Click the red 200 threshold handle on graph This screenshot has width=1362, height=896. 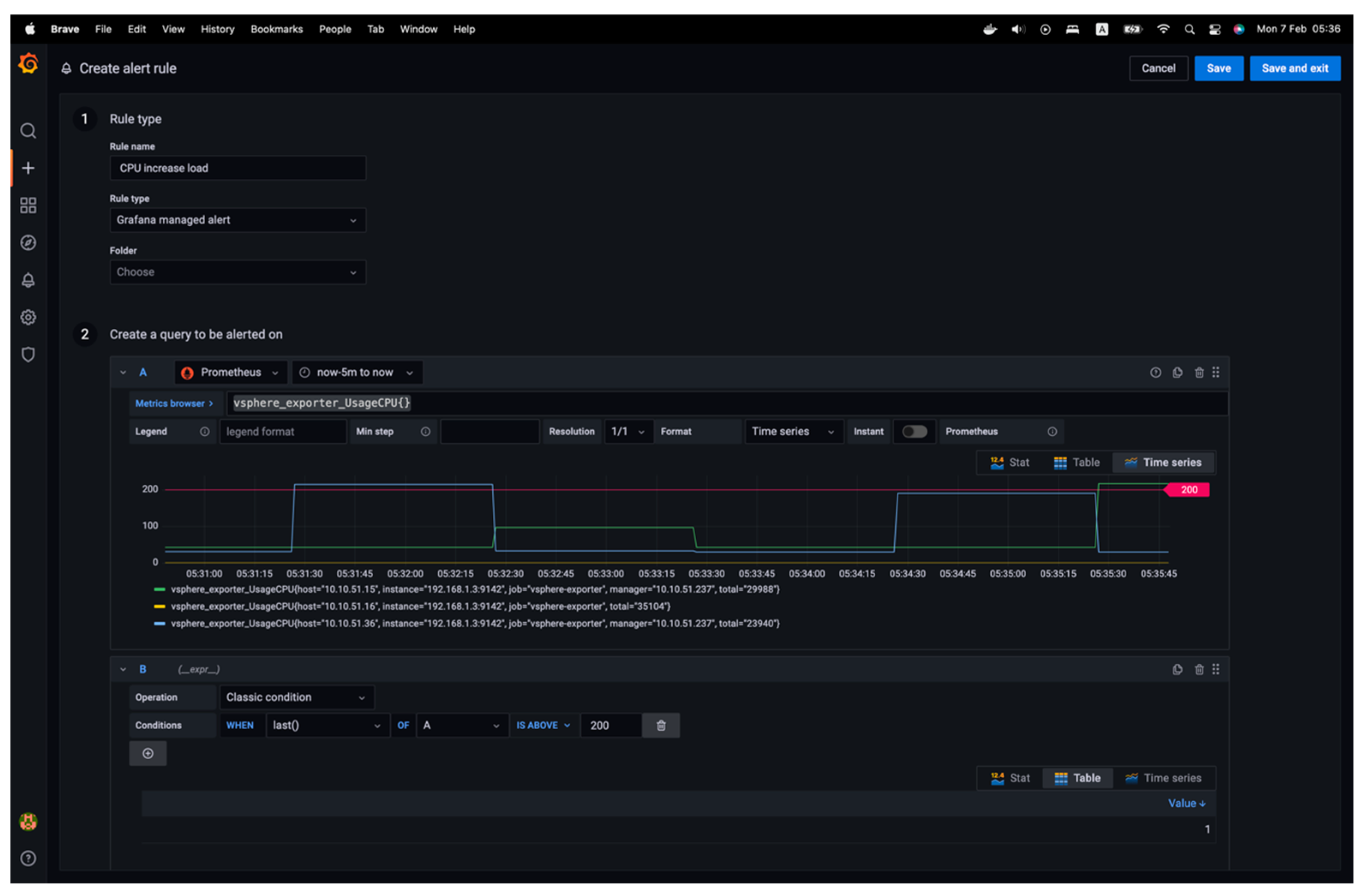(1188, 489)
